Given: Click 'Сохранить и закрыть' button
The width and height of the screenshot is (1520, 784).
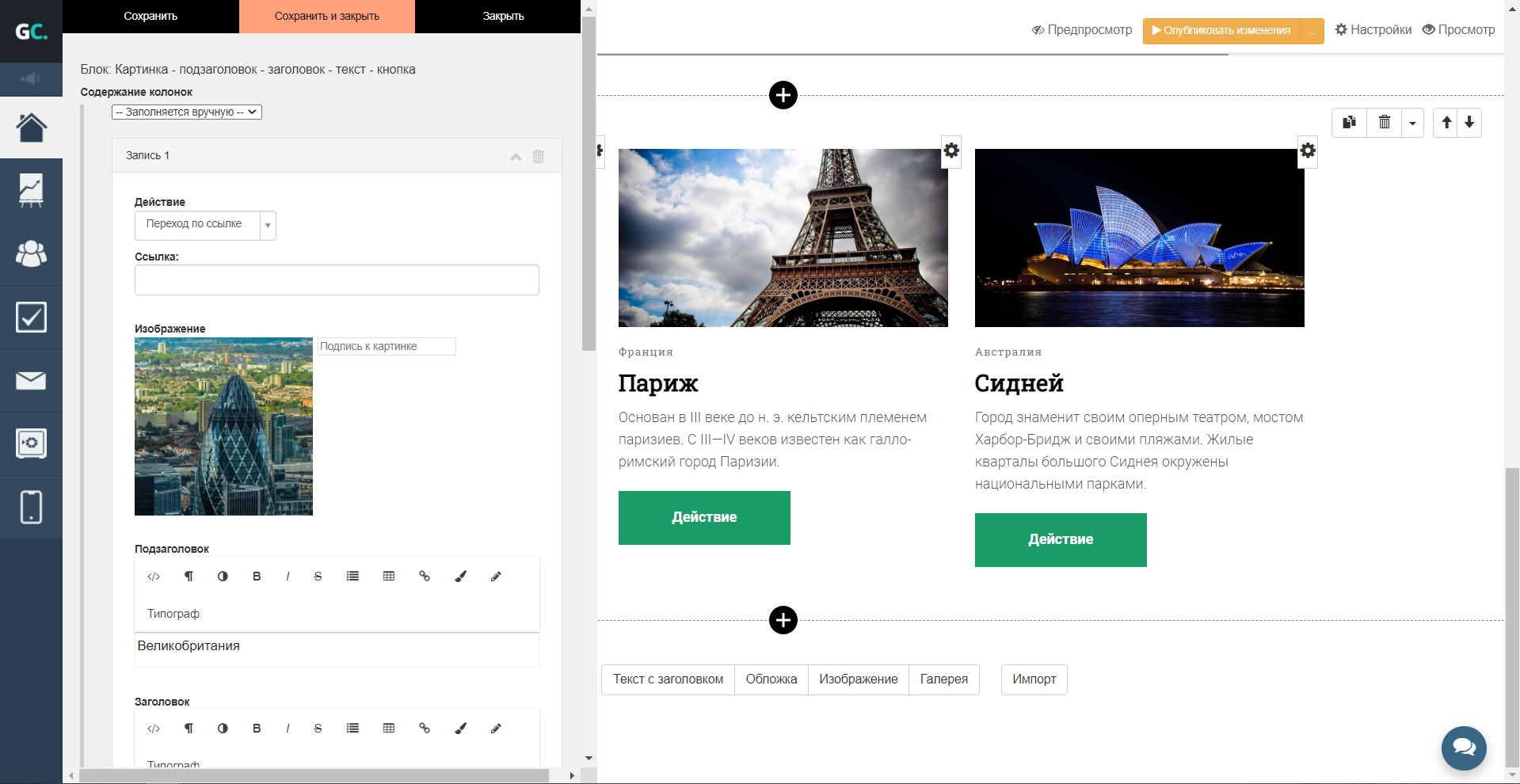Looking at the screenshot, I should tap(326, 17).
